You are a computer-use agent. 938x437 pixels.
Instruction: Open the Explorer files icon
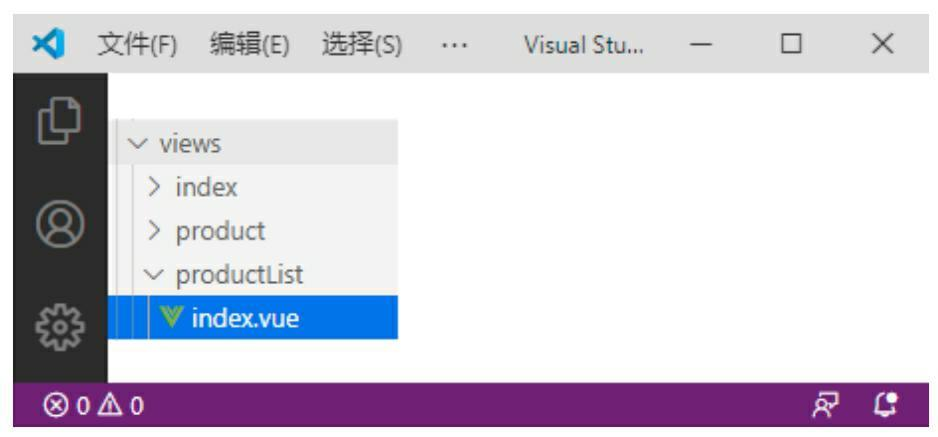pyautogui.click(x=59, y=120)
